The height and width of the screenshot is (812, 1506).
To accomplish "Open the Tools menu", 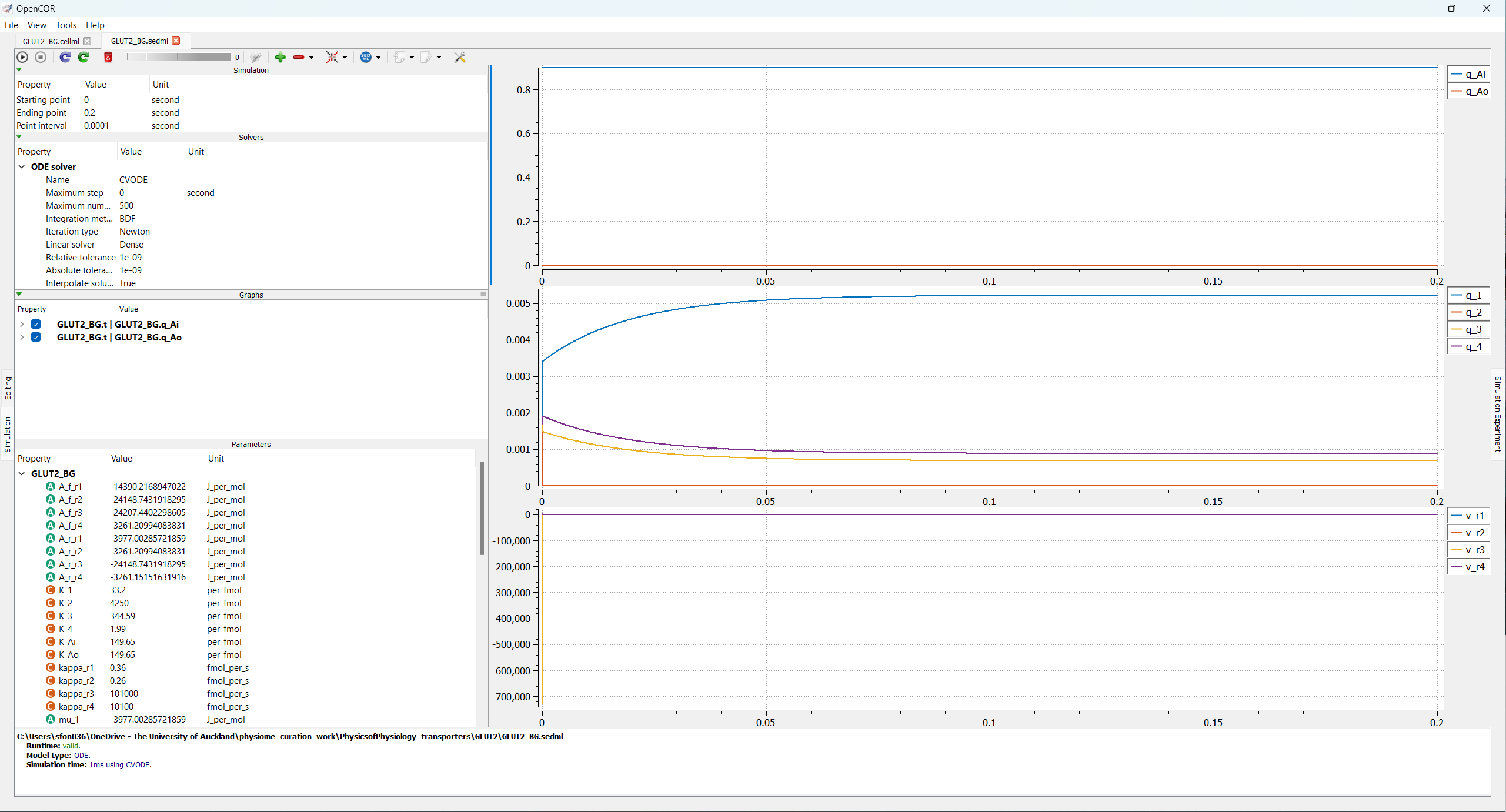I will [x=66, y=25].
